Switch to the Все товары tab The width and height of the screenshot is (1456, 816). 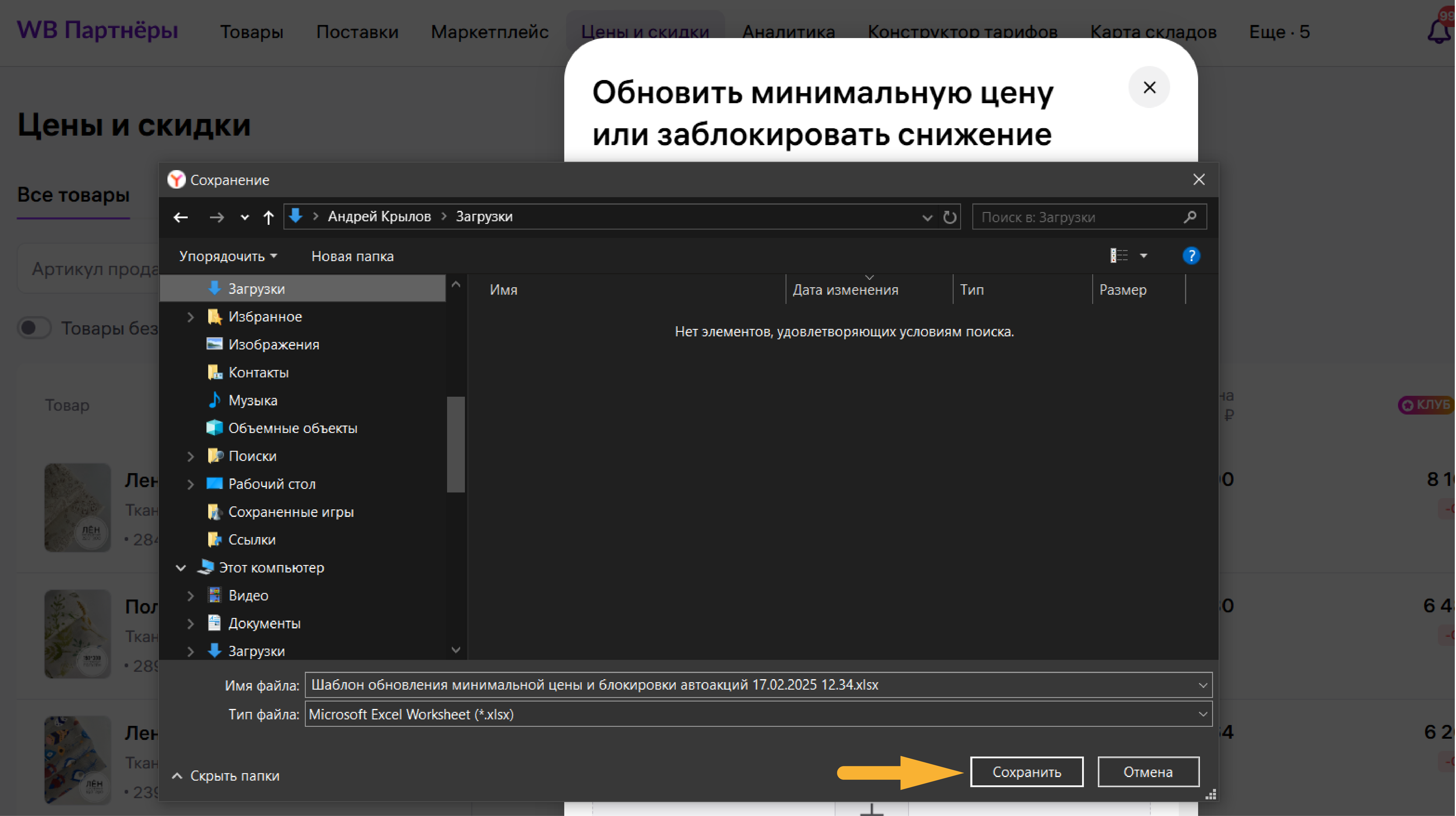(73, 195)
